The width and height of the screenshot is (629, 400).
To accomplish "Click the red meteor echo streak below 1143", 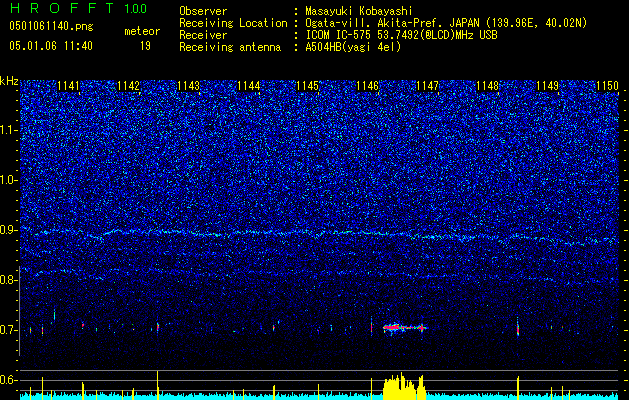I will coord(158,327).
